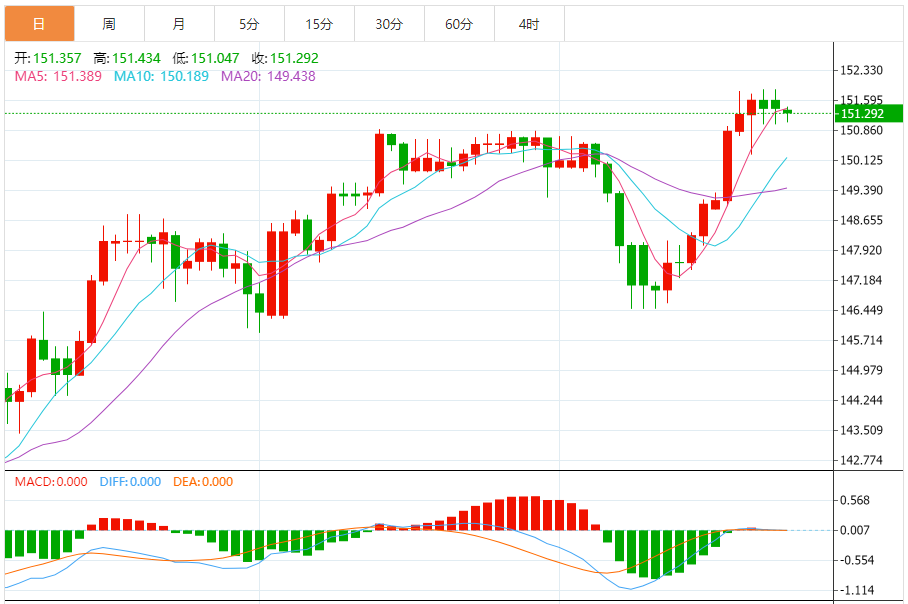
Task: Click the green current price tag 151.292
Action: [869, 114]
